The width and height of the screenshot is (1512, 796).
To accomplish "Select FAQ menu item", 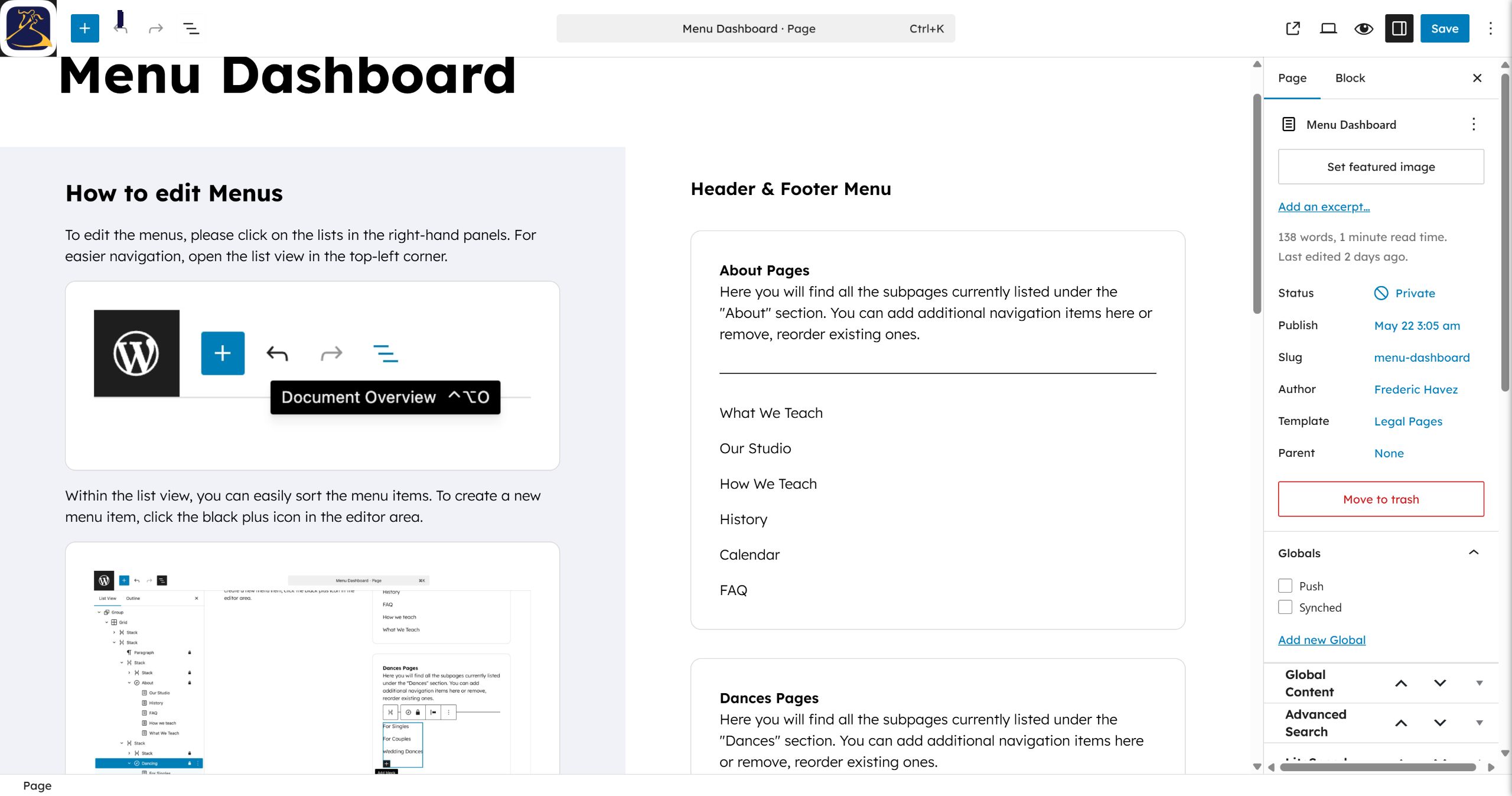I will pos(733,590).
